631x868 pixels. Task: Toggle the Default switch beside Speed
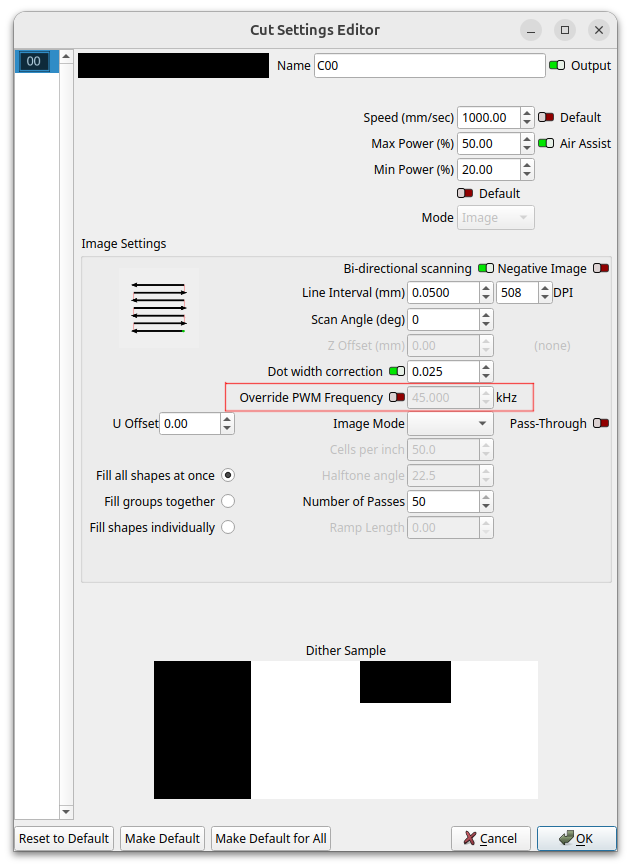(x=546, y=117)
